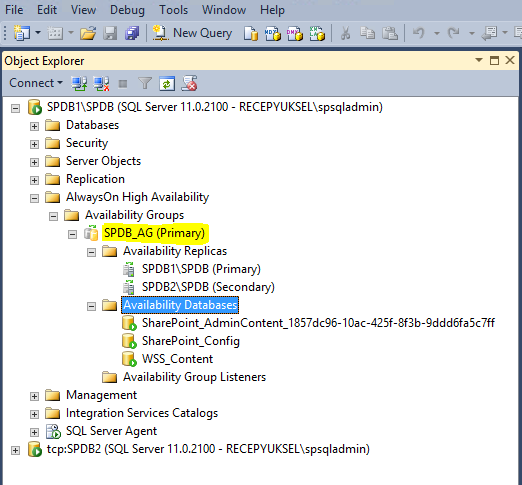The image size is (522, 485).
Task: Click Connect Object Explorer icon
Action: (79, 83)
